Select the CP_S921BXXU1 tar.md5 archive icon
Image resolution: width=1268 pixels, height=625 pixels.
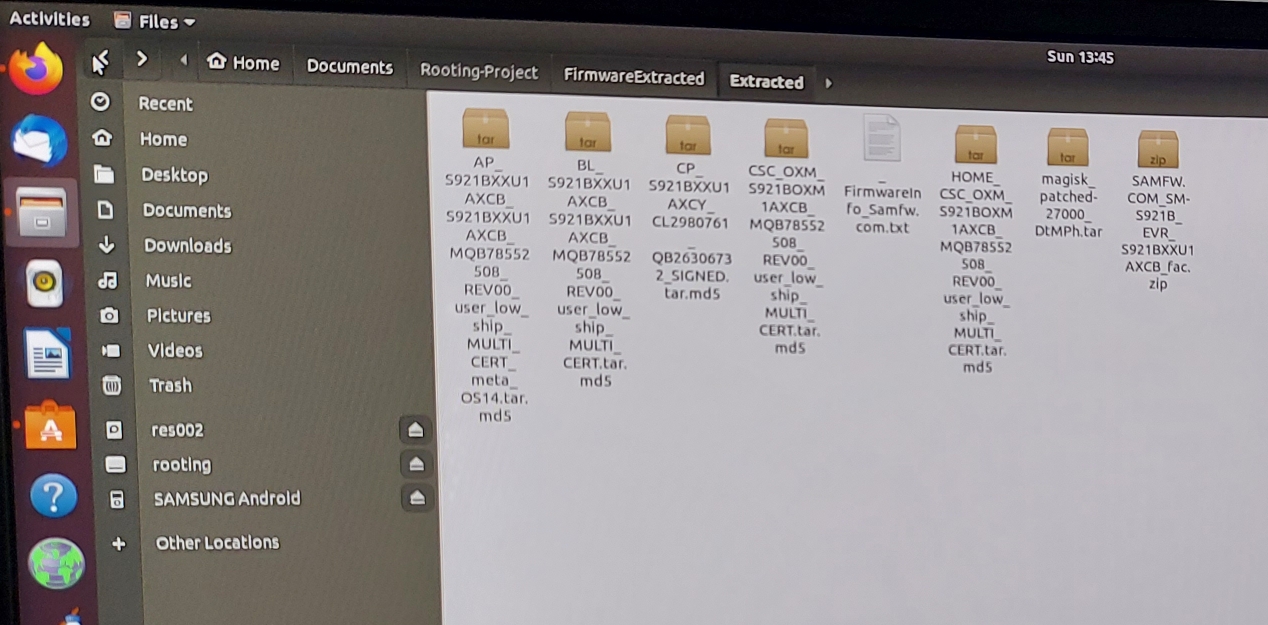point(688,134)
